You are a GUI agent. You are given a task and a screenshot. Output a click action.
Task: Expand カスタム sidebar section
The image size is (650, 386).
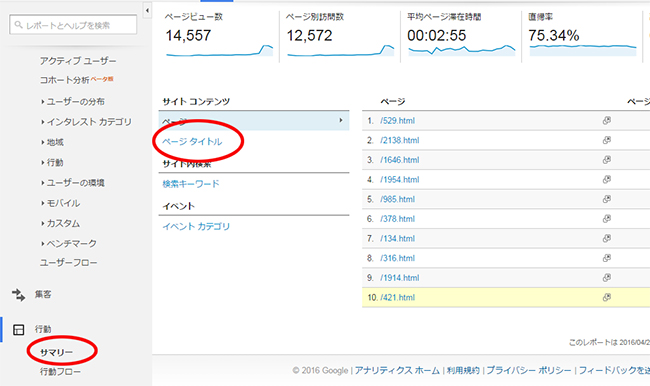pyautogui.click(x=61, y=223)
